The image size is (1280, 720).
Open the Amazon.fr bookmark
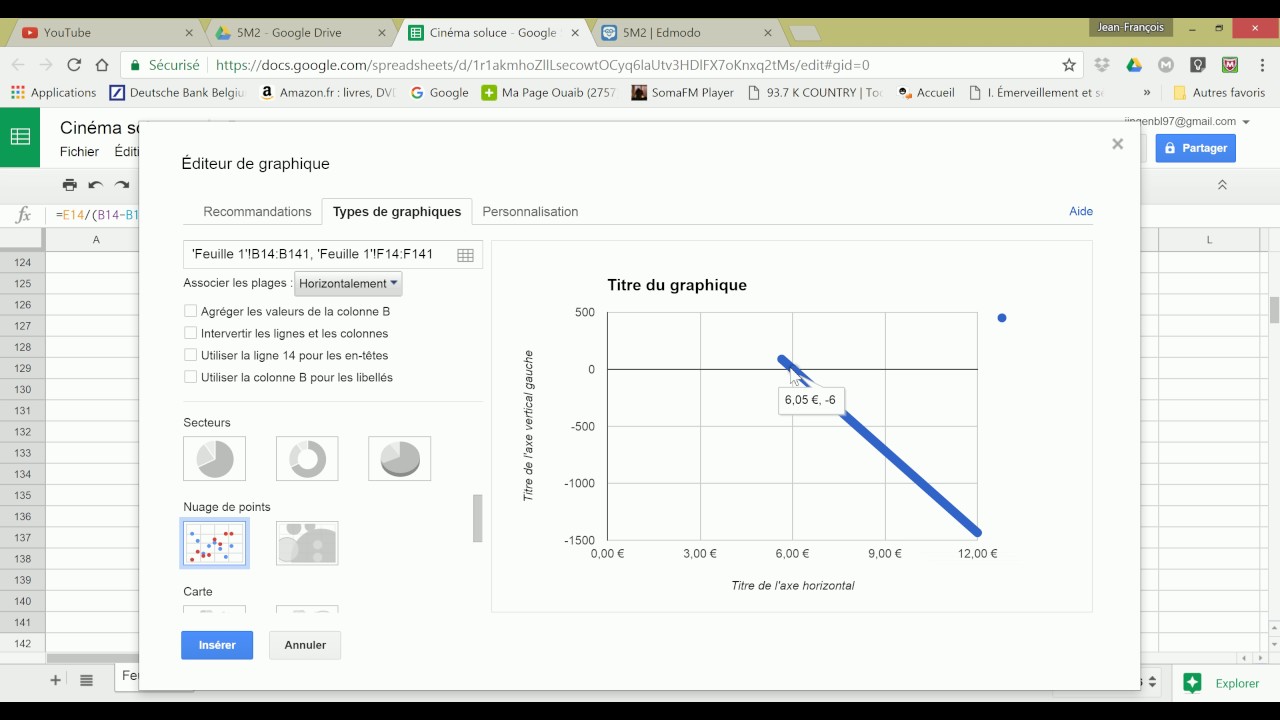click(x=326, y=92)
